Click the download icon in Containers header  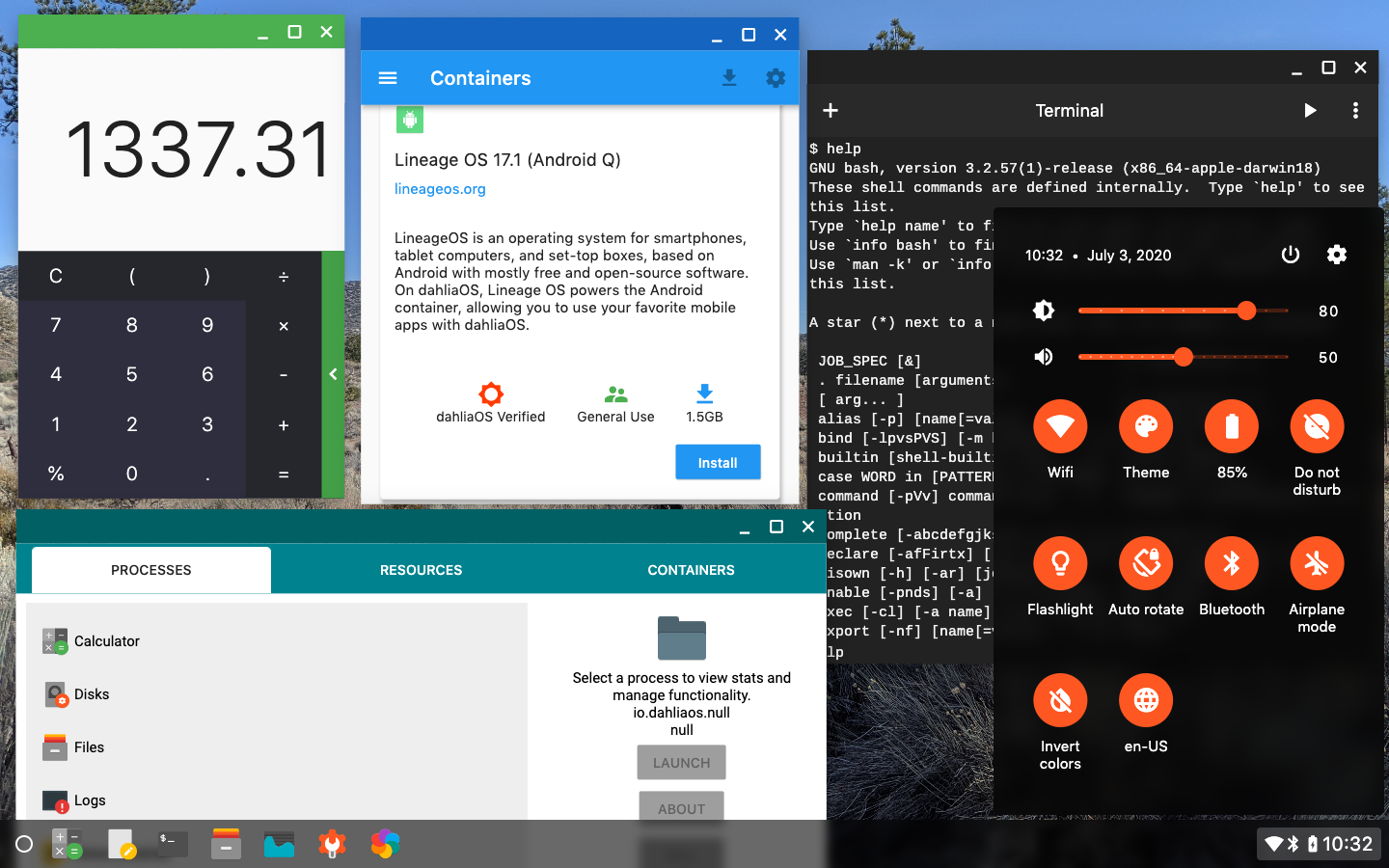tap(729, 78)
